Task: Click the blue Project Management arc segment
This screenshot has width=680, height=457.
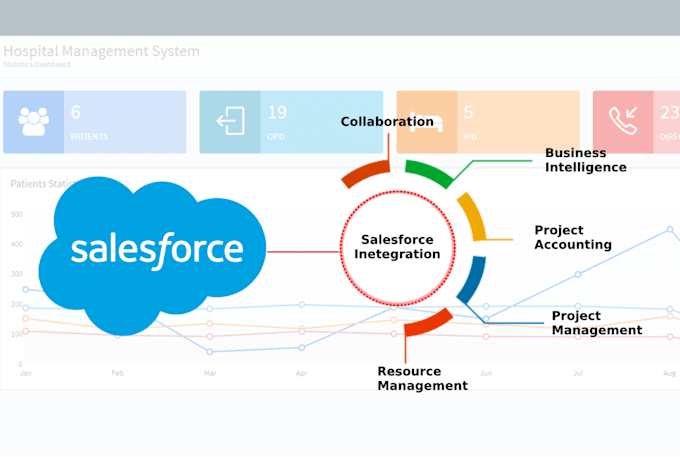Action: click(472, 279)
